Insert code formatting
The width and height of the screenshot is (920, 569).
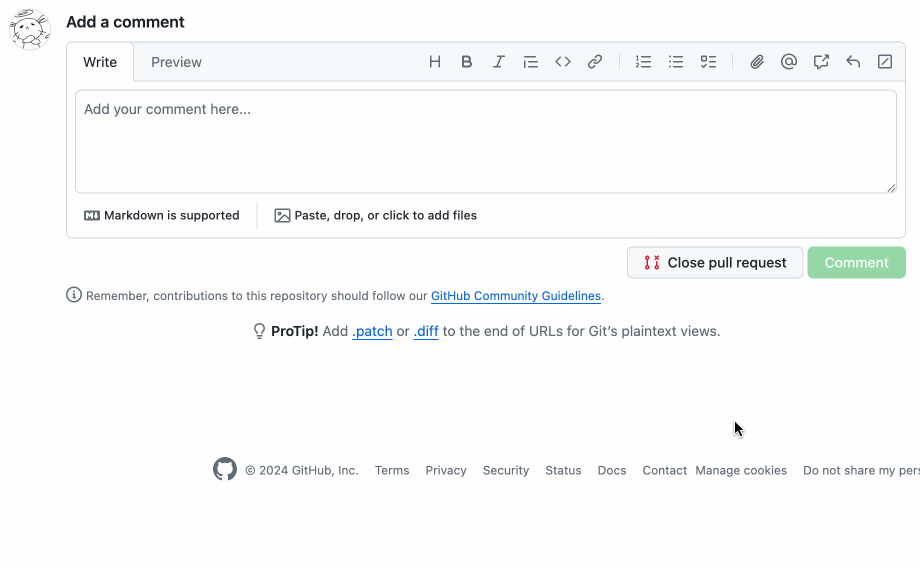tap(563, 62)
